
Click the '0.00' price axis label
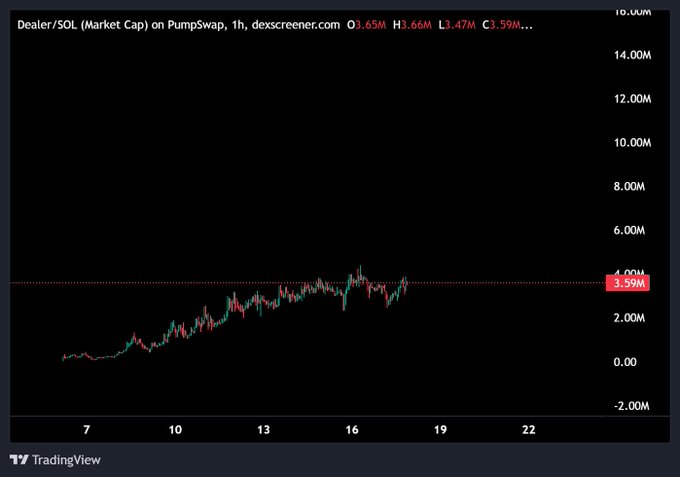[x=625, y=362]
